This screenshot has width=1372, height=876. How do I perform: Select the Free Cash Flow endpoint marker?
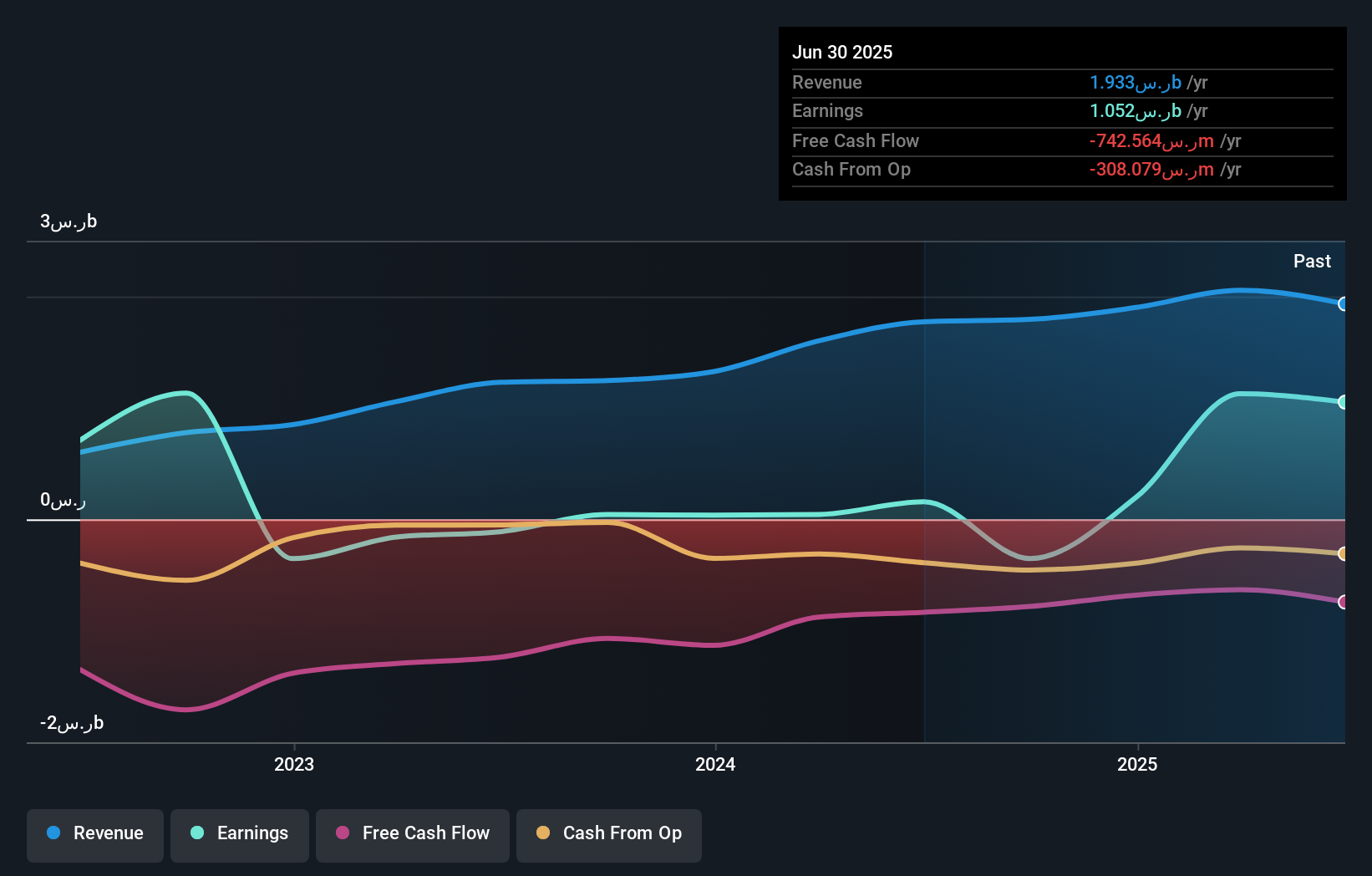tap(1343, 602)
